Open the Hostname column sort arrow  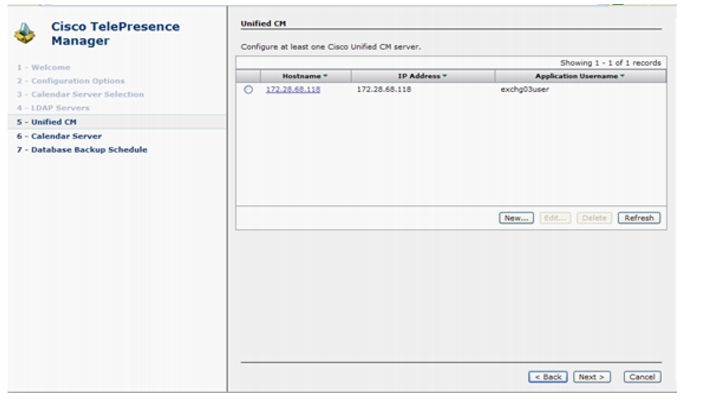coord(325,76)
